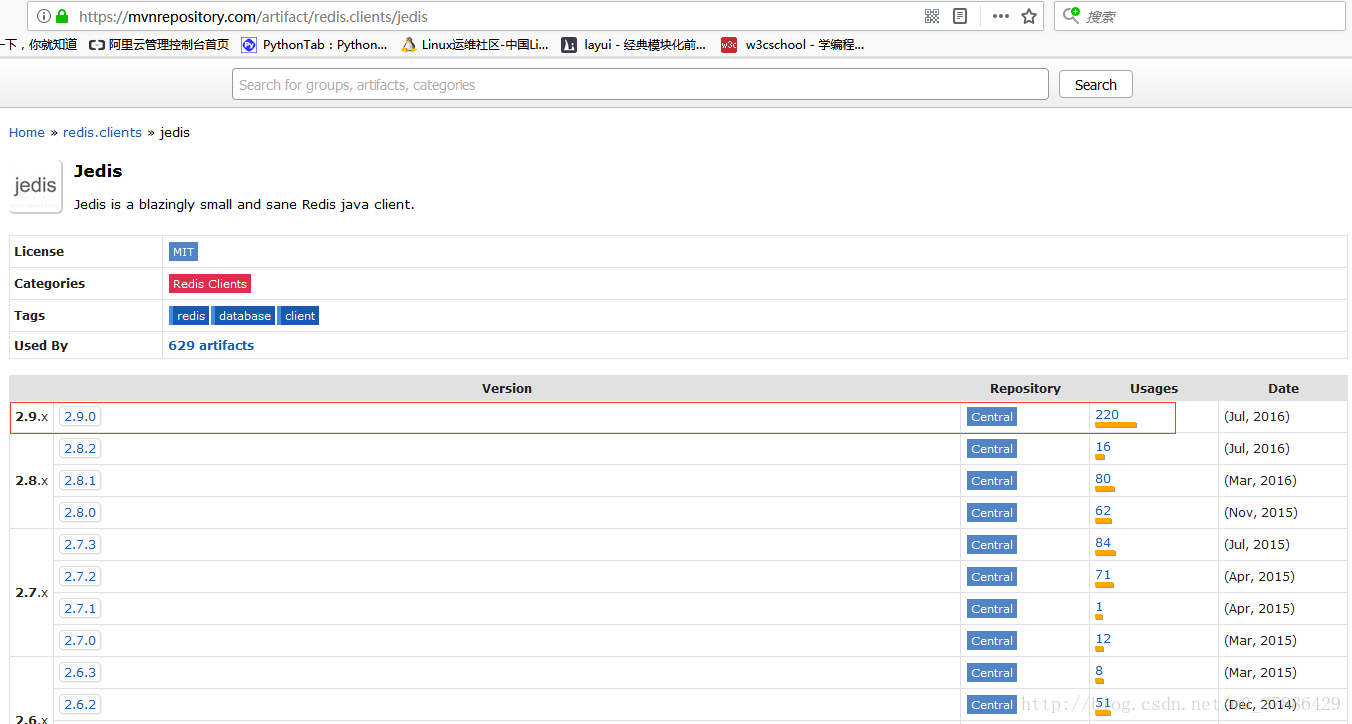Click the browser address bar URL

[253, 16]
